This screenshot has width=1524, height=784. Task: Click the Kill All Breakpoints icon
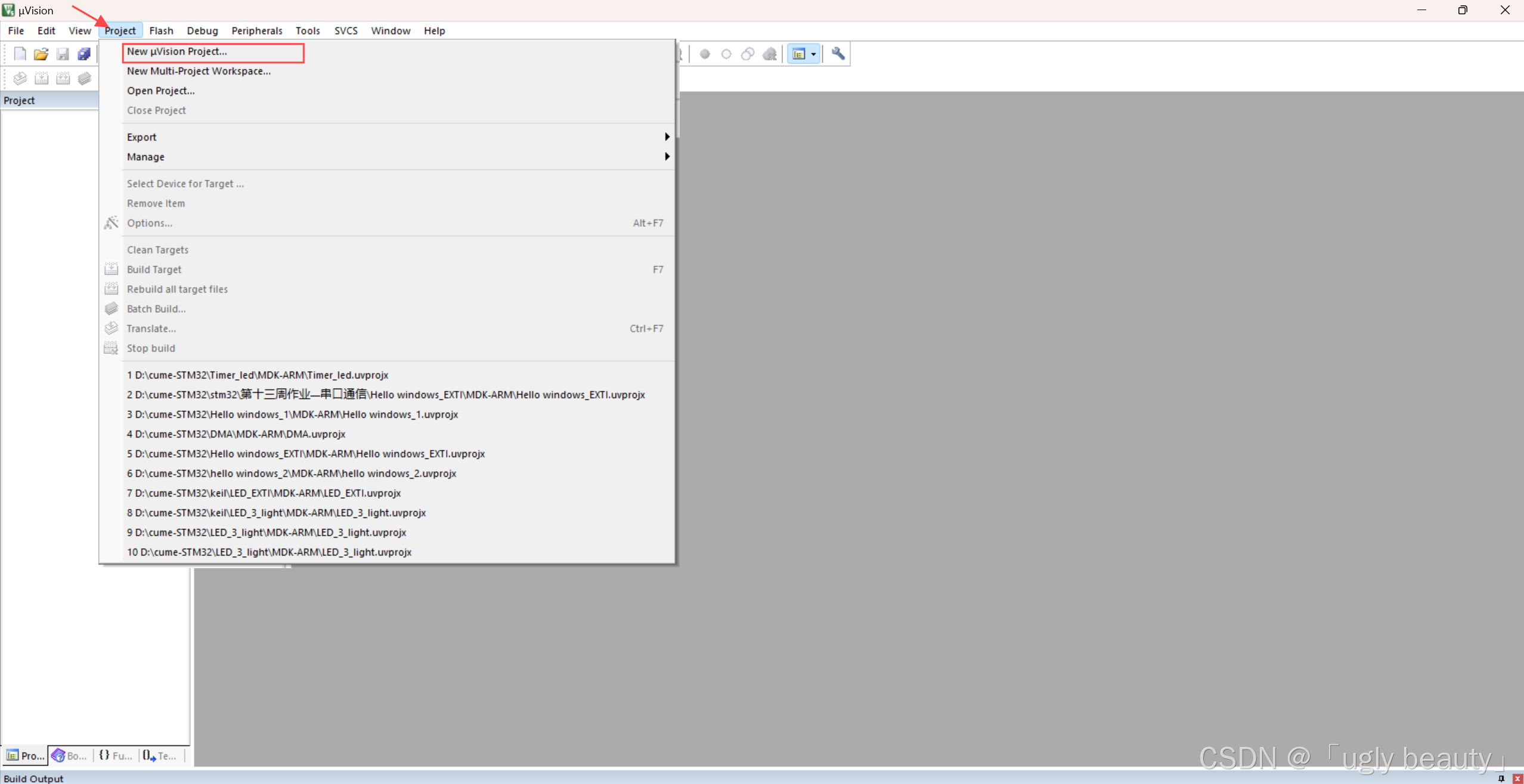pyautogui.click(x=769, y=54)
